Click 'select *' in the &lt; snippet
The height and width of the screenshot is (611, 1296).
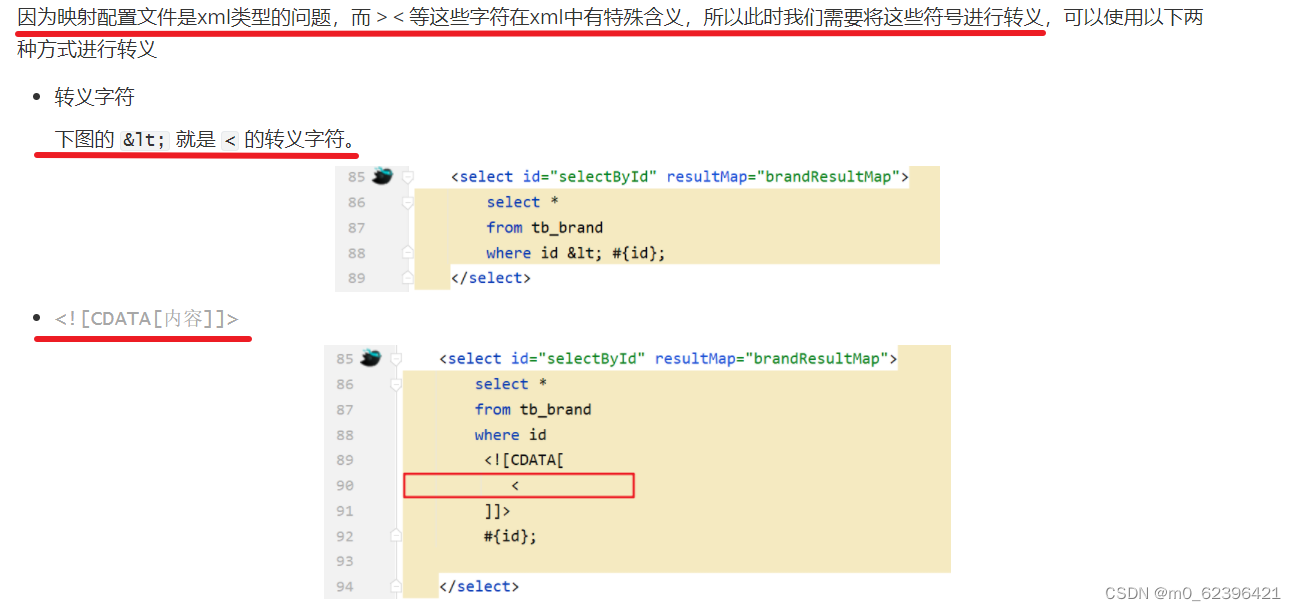click(x=523, y=202)
